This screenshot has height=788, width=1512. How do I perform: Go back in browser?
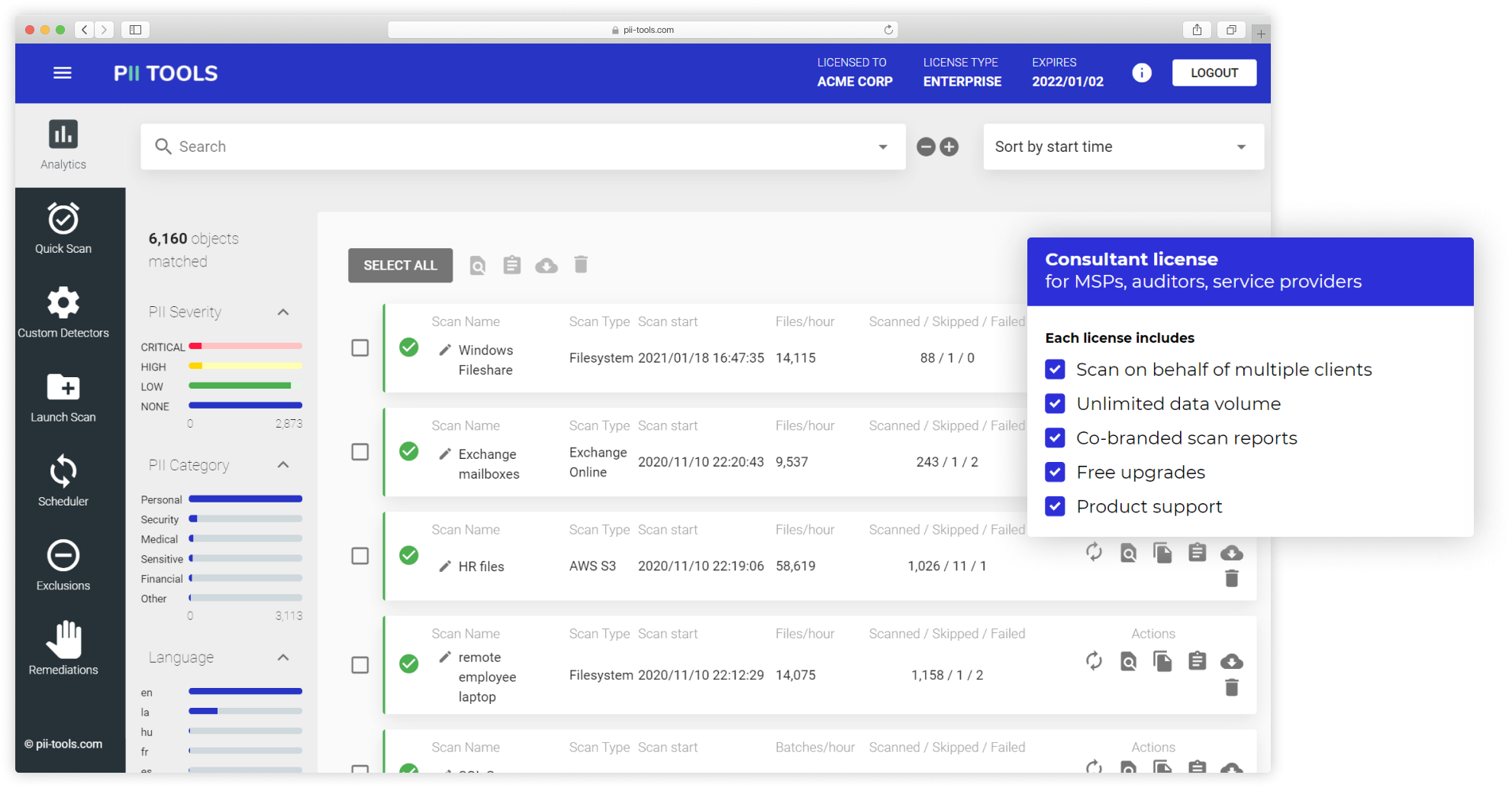pos(85,30)
